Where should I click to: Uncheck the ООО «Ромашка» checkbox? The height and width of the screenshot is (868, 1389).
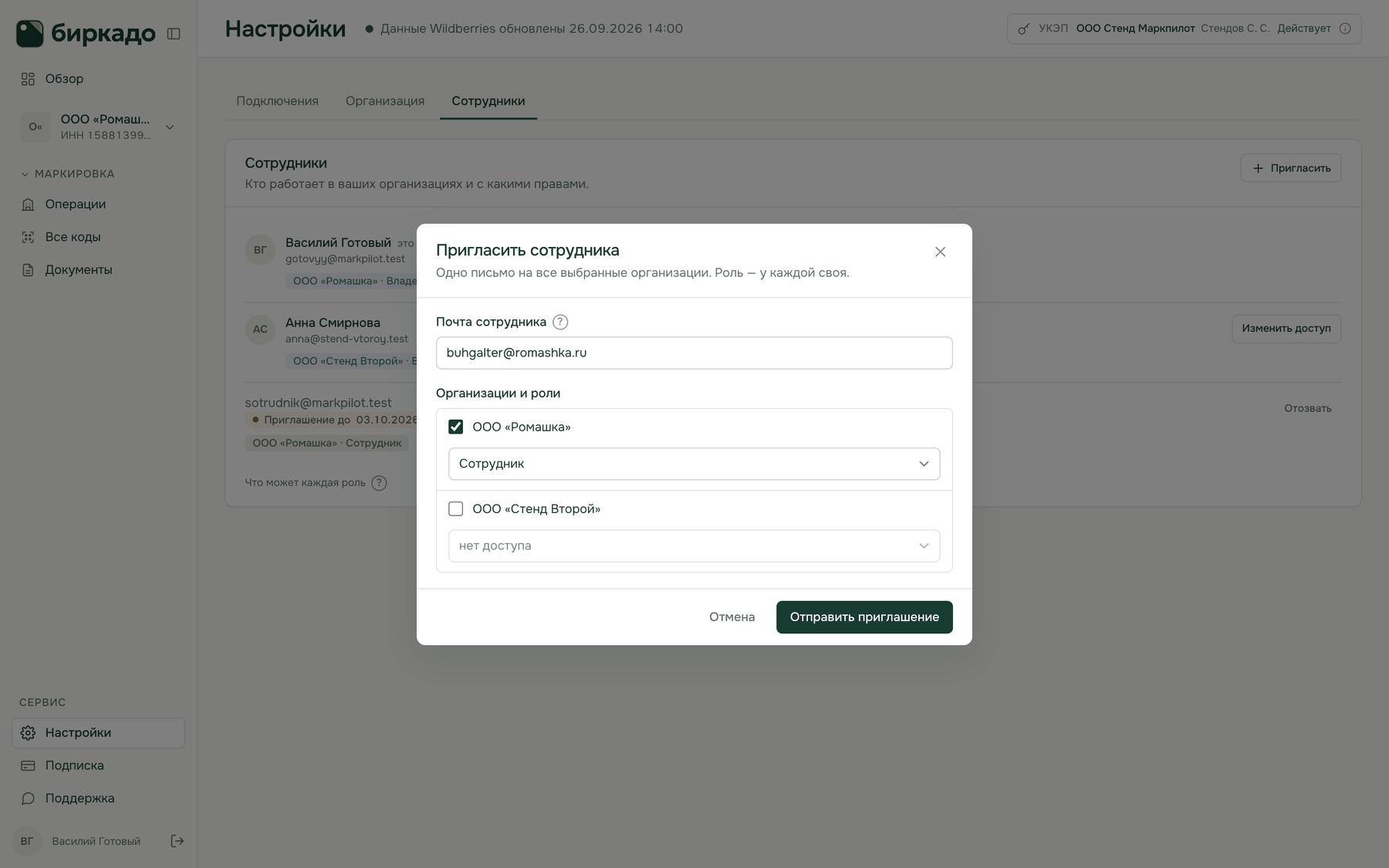pyautogui.click(x=456, y=427)
